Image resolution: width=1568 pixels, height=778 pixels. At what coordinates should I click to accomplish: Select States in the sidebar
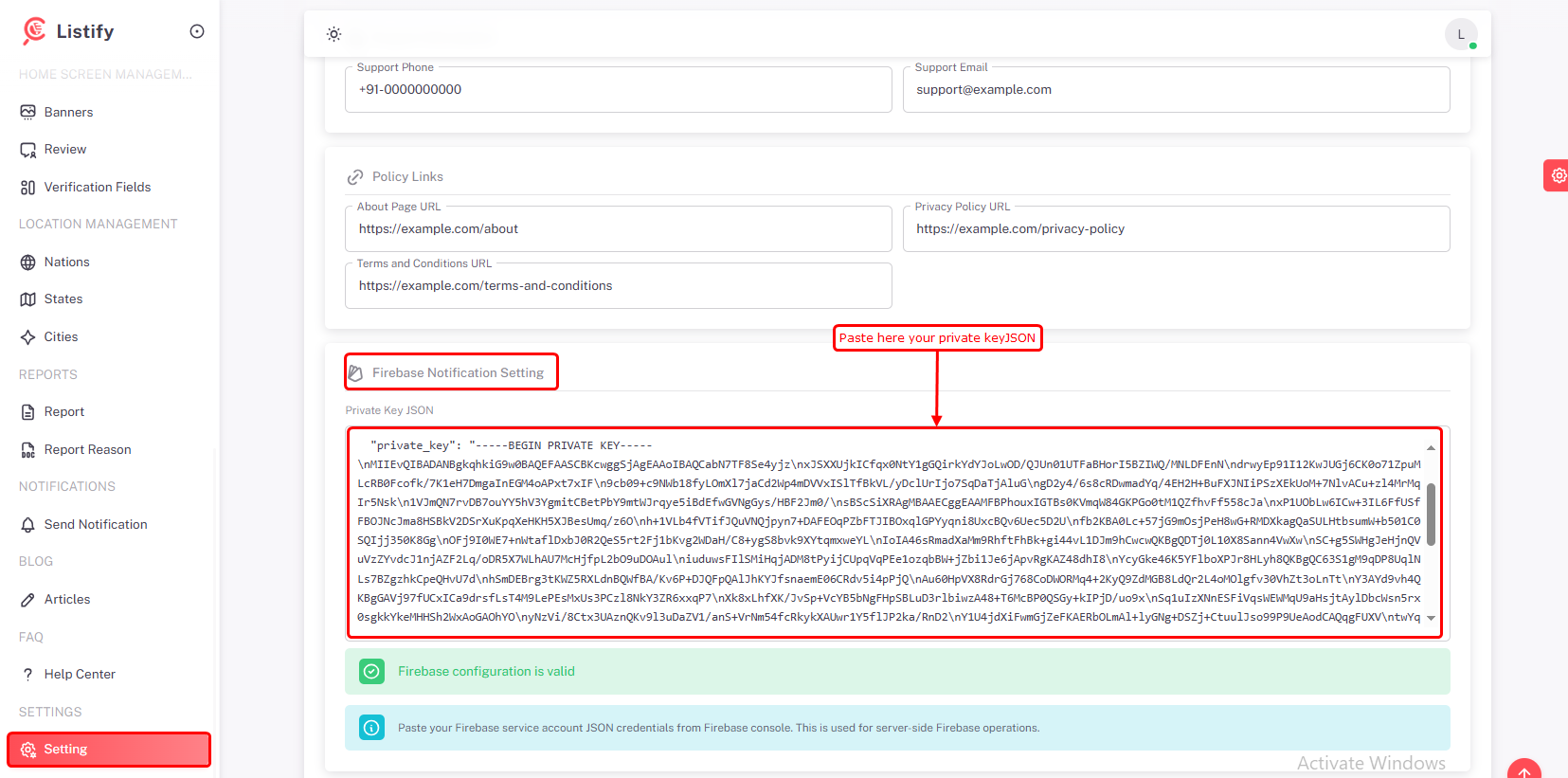[63, 299]
